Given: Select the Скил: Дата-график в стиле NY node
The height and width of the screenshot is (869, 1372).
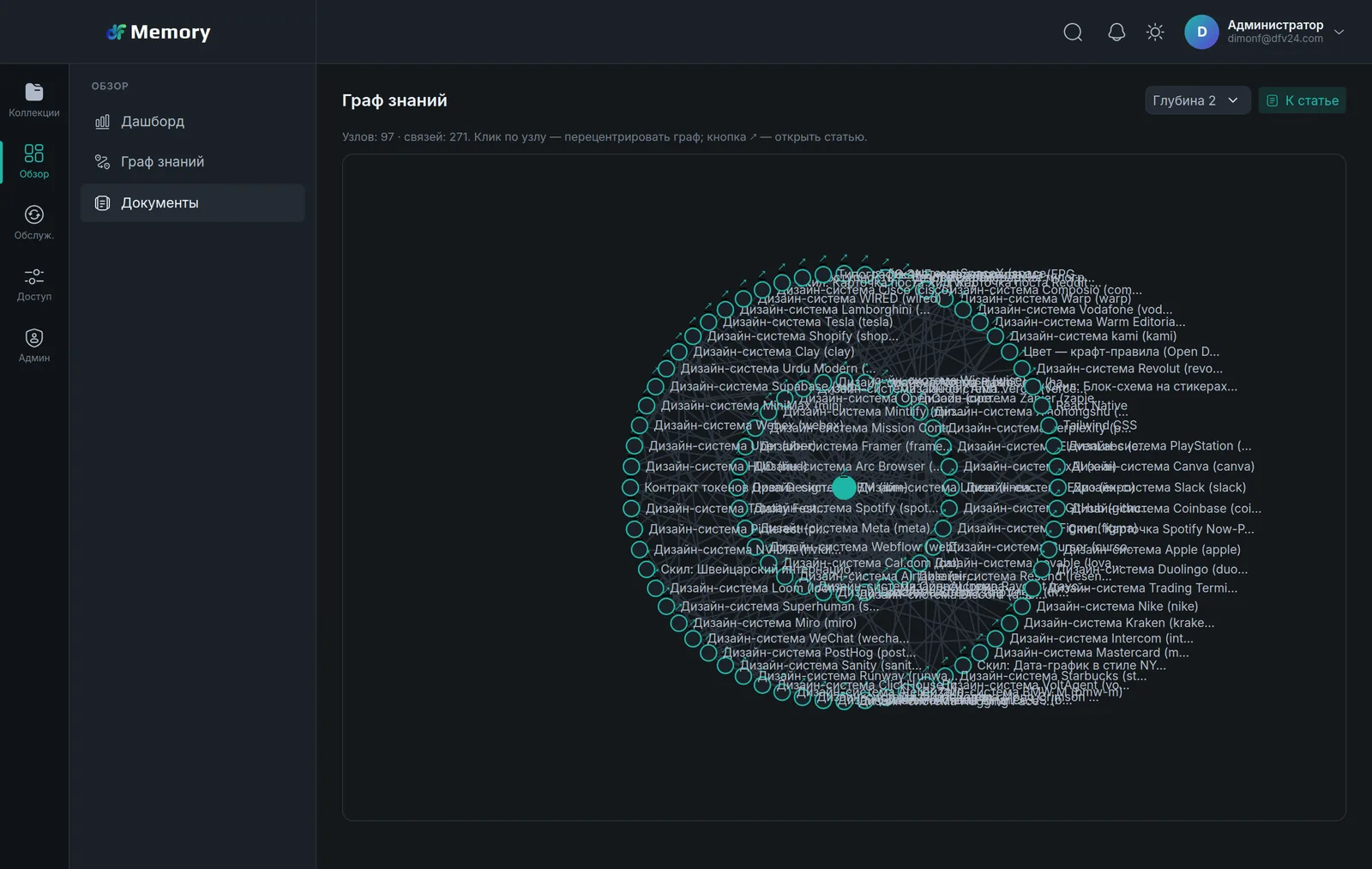Looking at the screenshot, I should click(x=964, y=666).
